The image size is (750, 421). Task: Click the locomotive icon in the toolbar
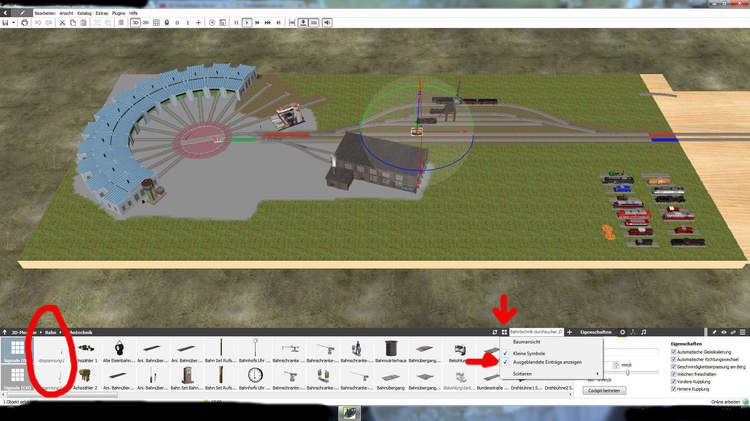tap(167, 22)
